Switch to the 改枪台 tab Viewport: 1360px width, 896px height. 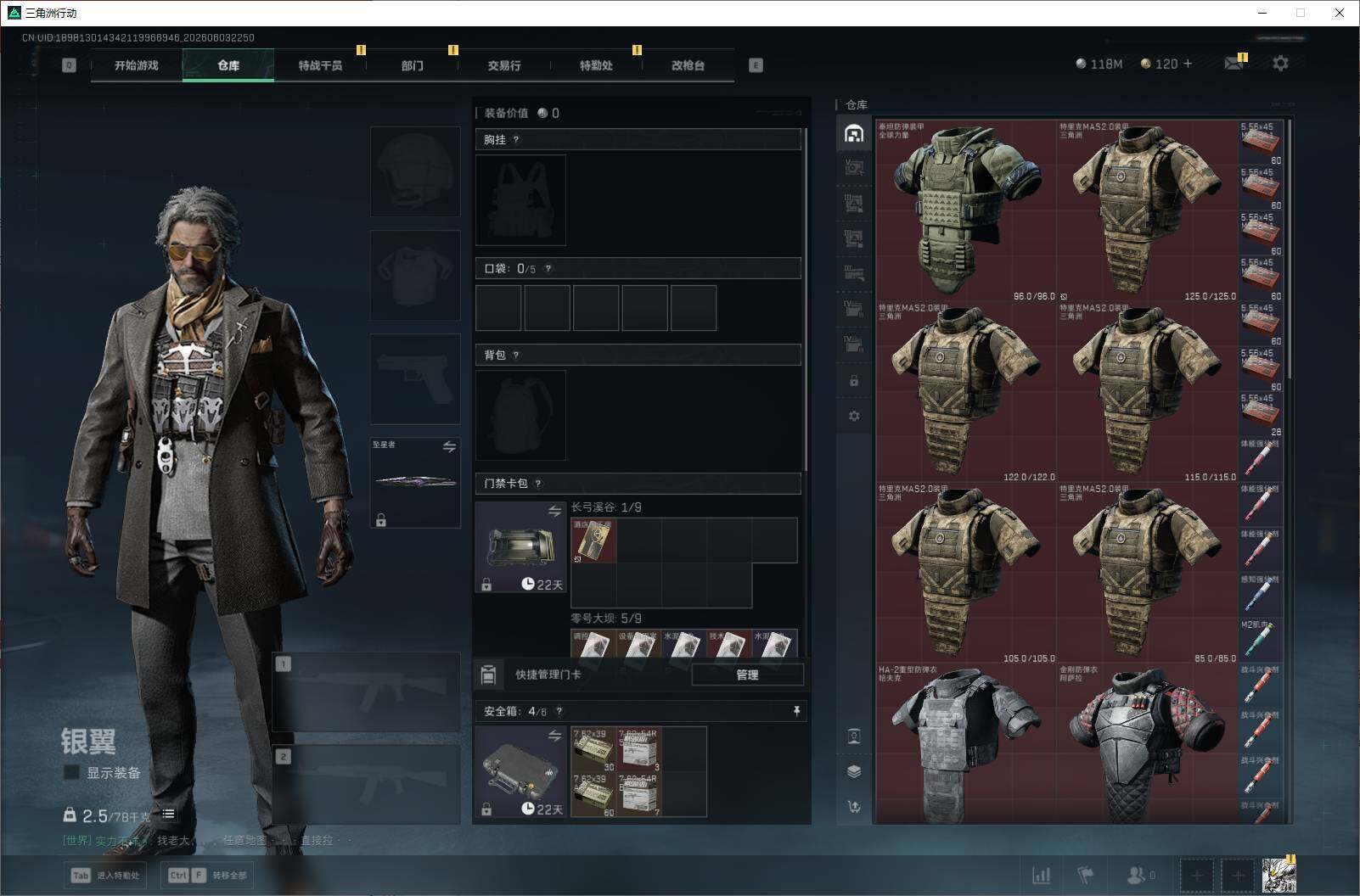688,65
